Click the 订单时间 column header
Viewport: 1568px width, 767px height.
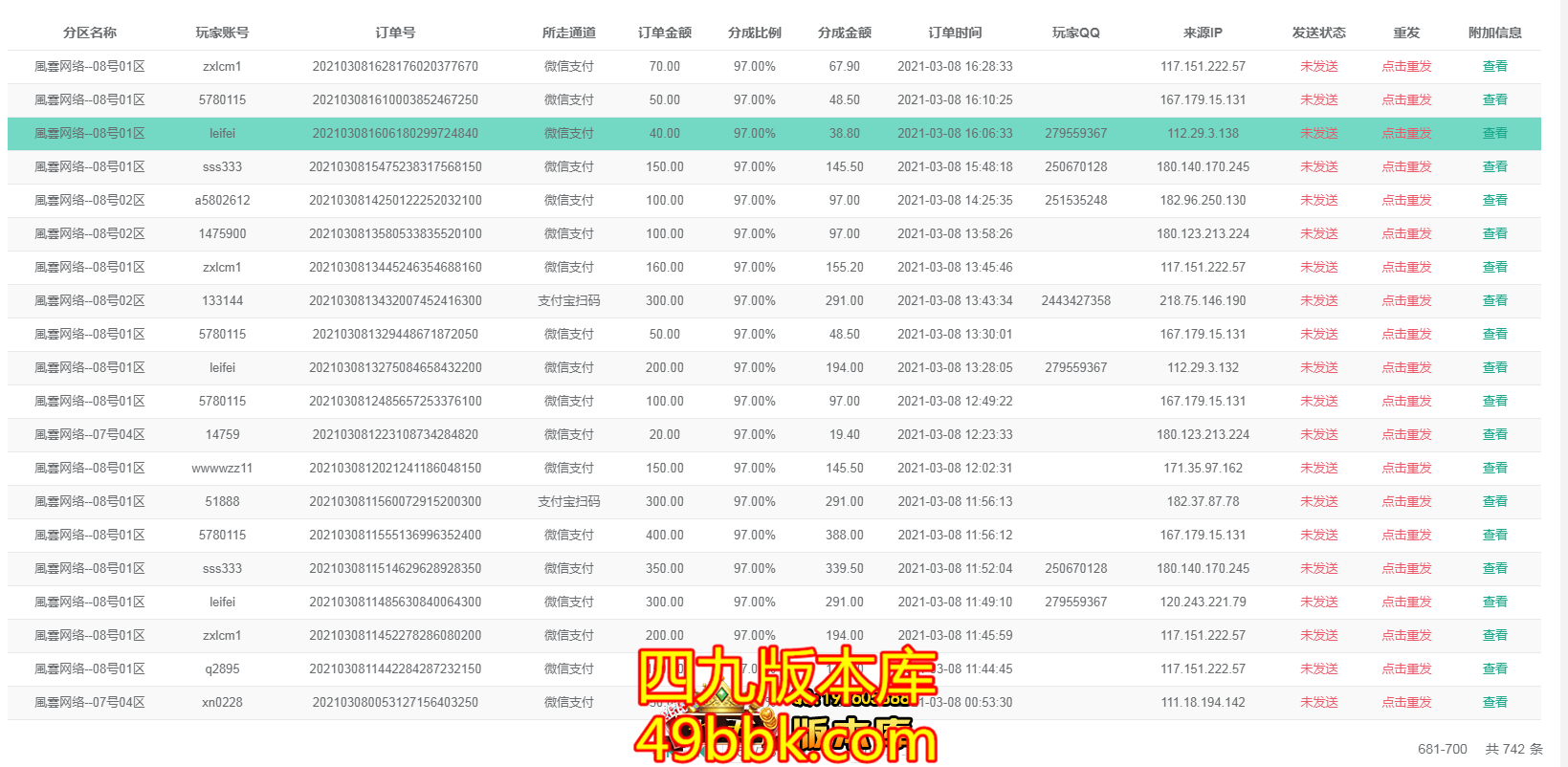954,33
